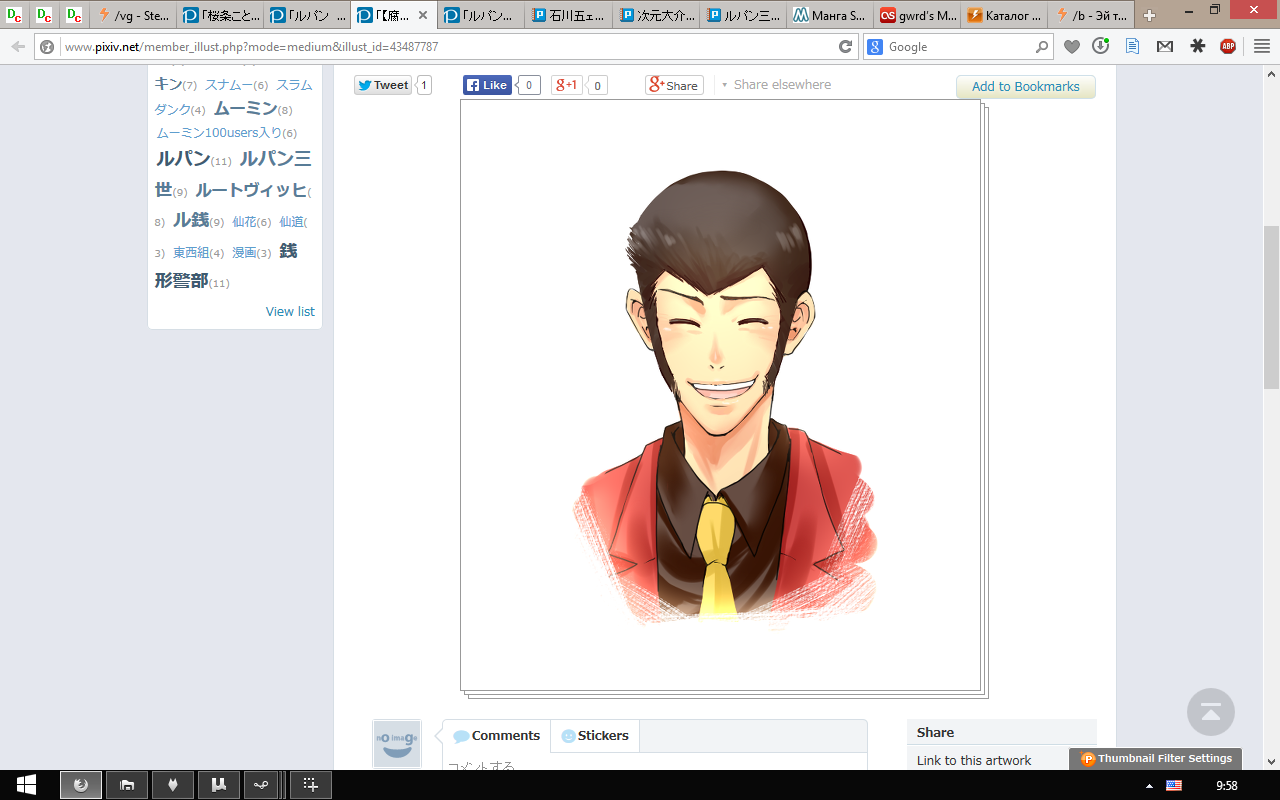This screenshot has width=1280, height=800.
Task: Click the Firefox browser taskbar icon
Action: pos(81,785)
